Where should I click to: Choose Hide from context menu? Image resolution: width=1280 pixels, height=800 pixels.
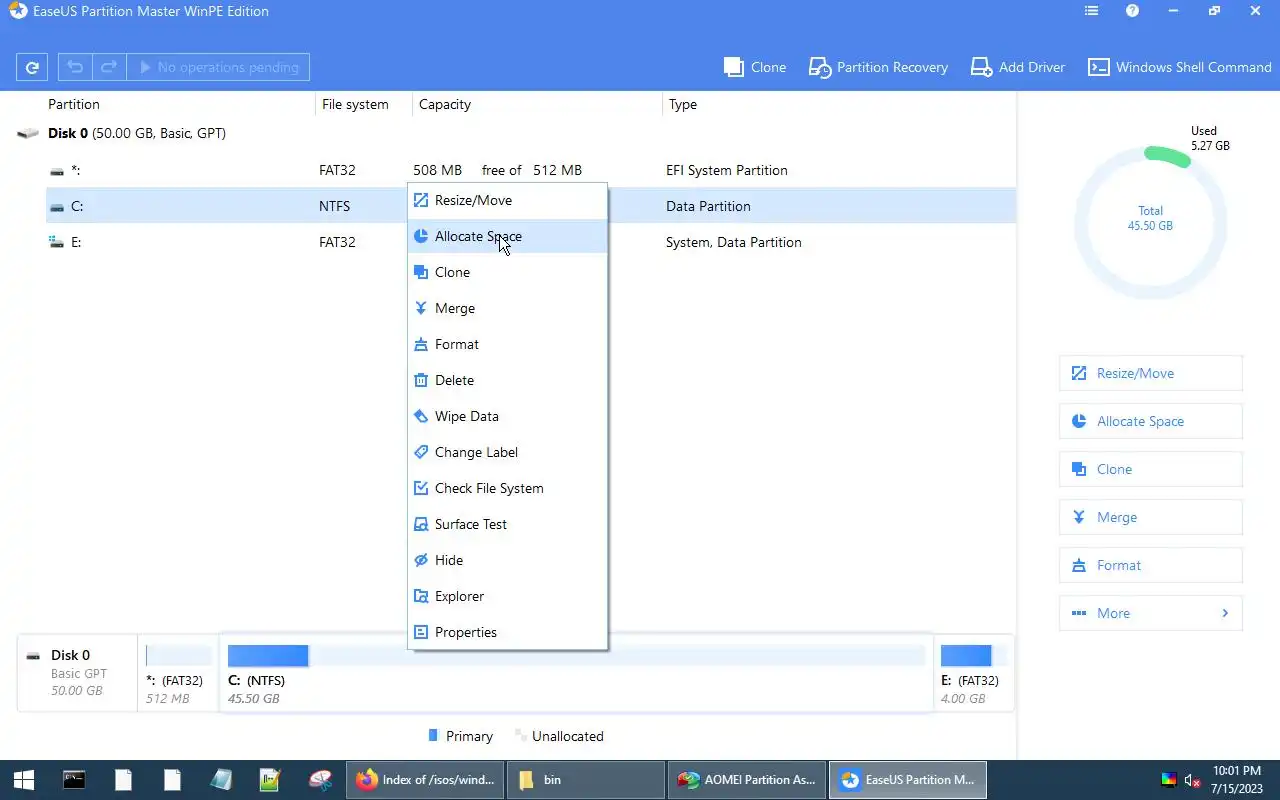(x=507, y=560)
